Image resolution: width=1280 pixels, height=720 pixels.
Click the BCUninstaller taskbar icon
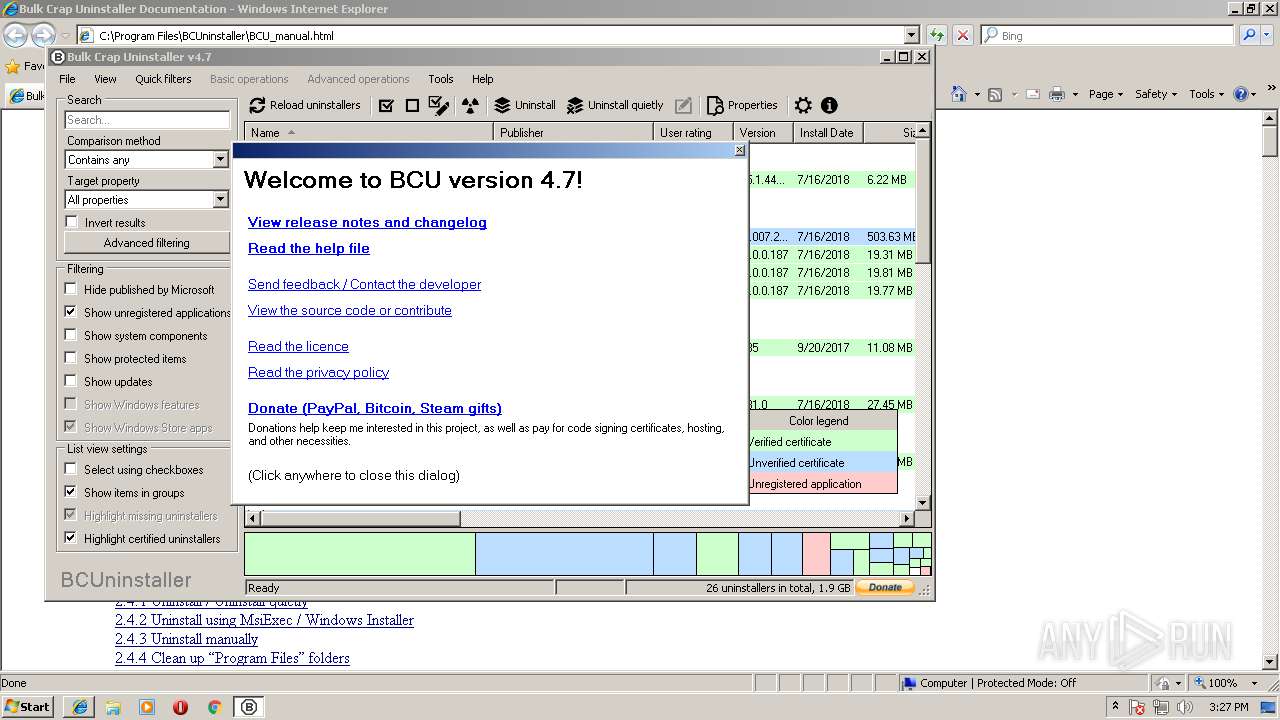[x=249, y=707]
